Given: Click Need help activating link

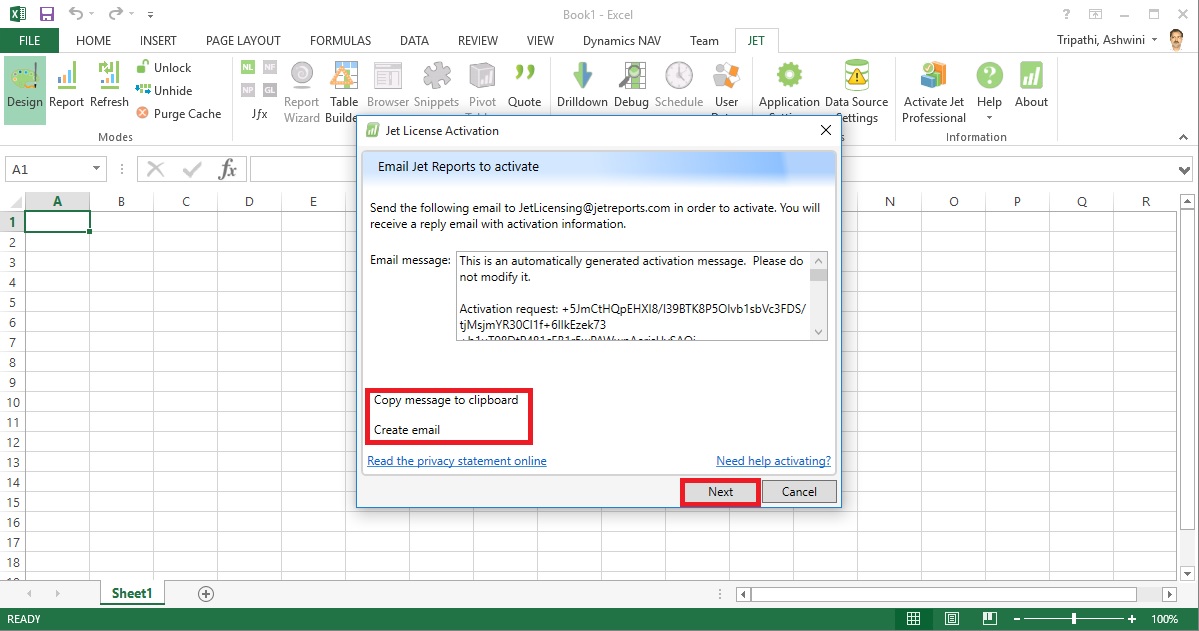Looking at the screenshot, I should [x=773, y=461].
